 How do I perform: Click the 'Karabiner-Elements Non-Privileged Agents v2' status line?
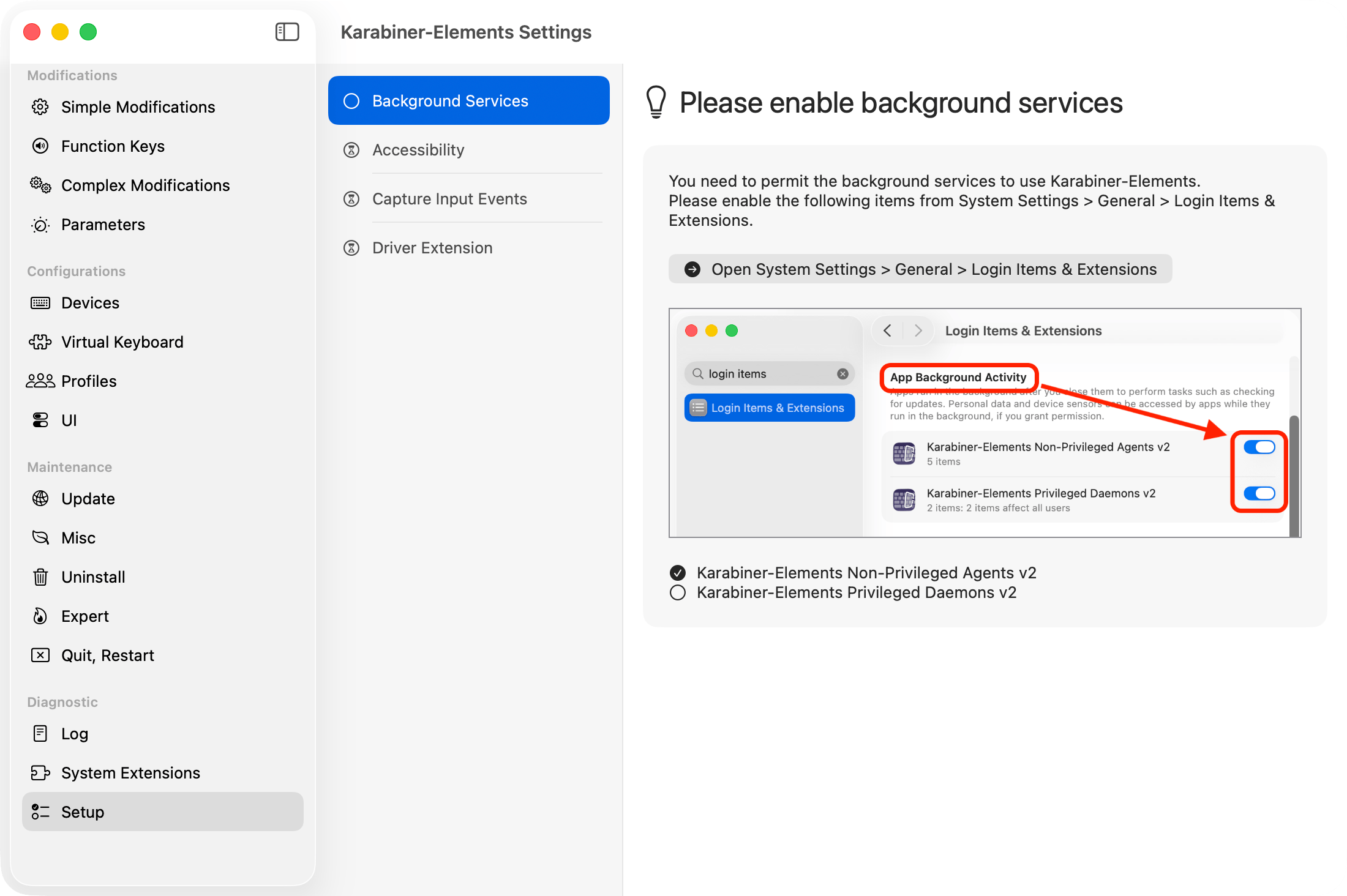point(853,573)
